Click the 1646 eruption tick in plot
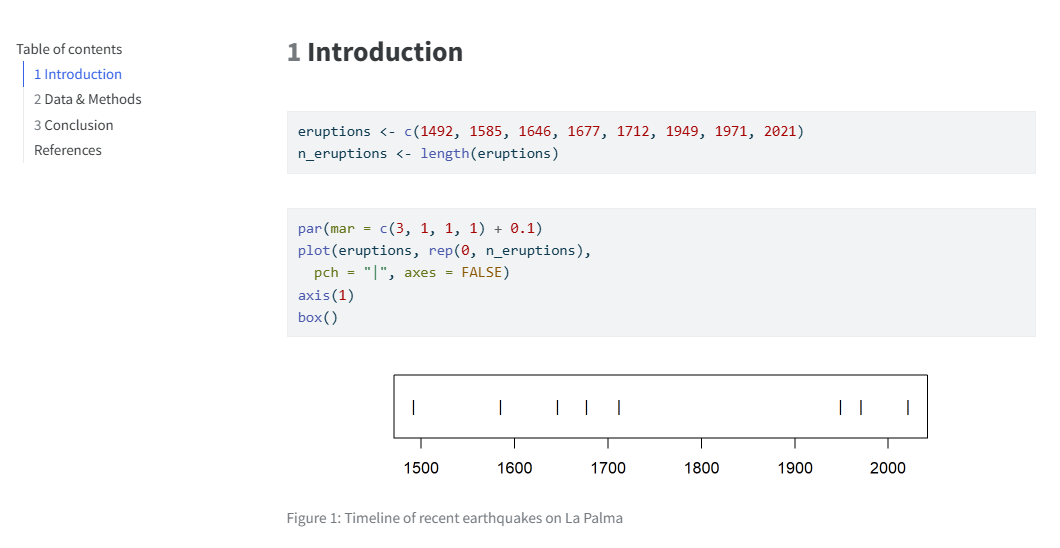1060x548 pixels. pyautogui.click(x=557, y=407)
